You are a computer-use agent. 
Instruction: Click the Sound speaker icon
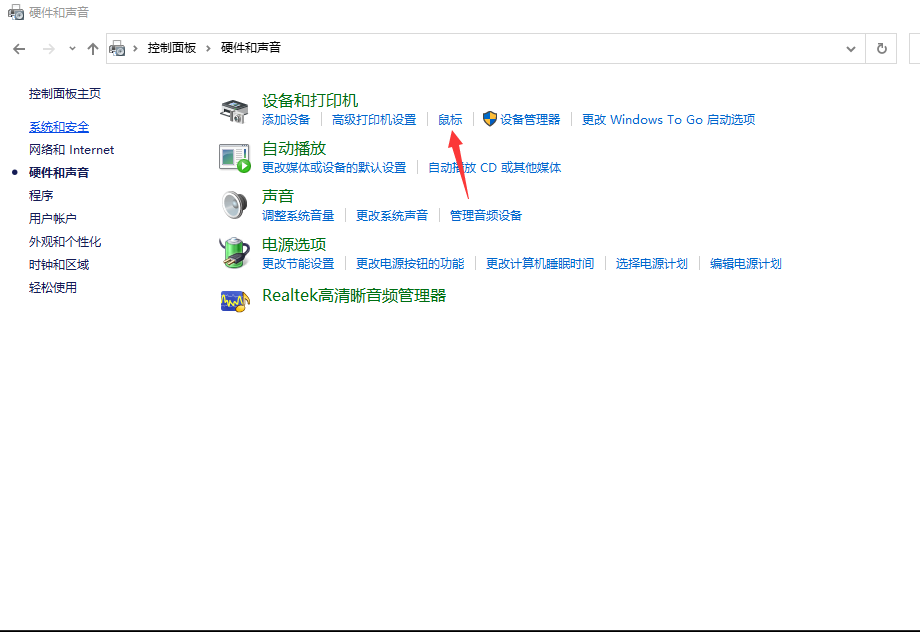(234, 205)
